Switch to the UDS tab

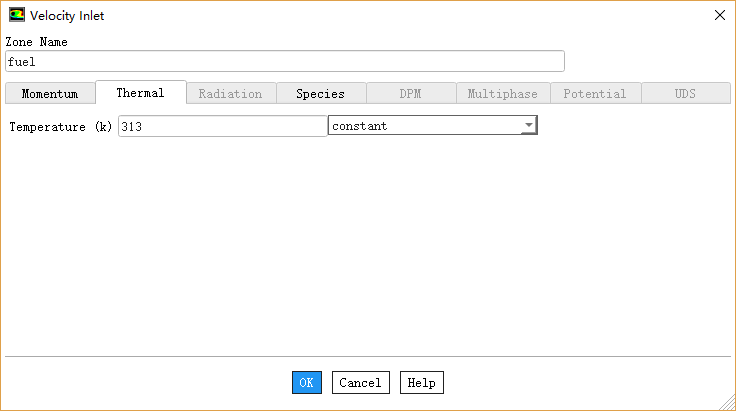click(685, 94)
